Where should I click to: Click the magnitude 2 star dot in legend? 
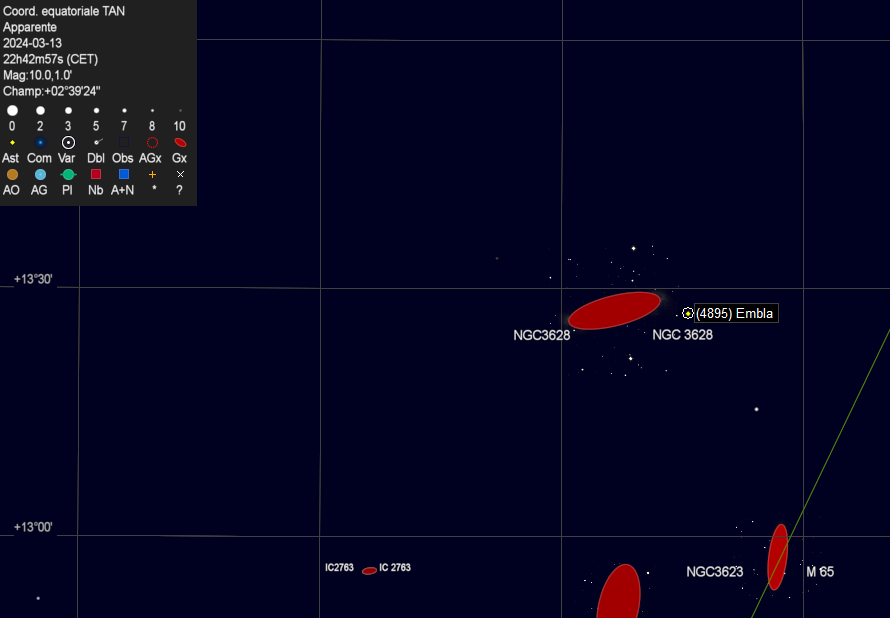click(40, 110)
